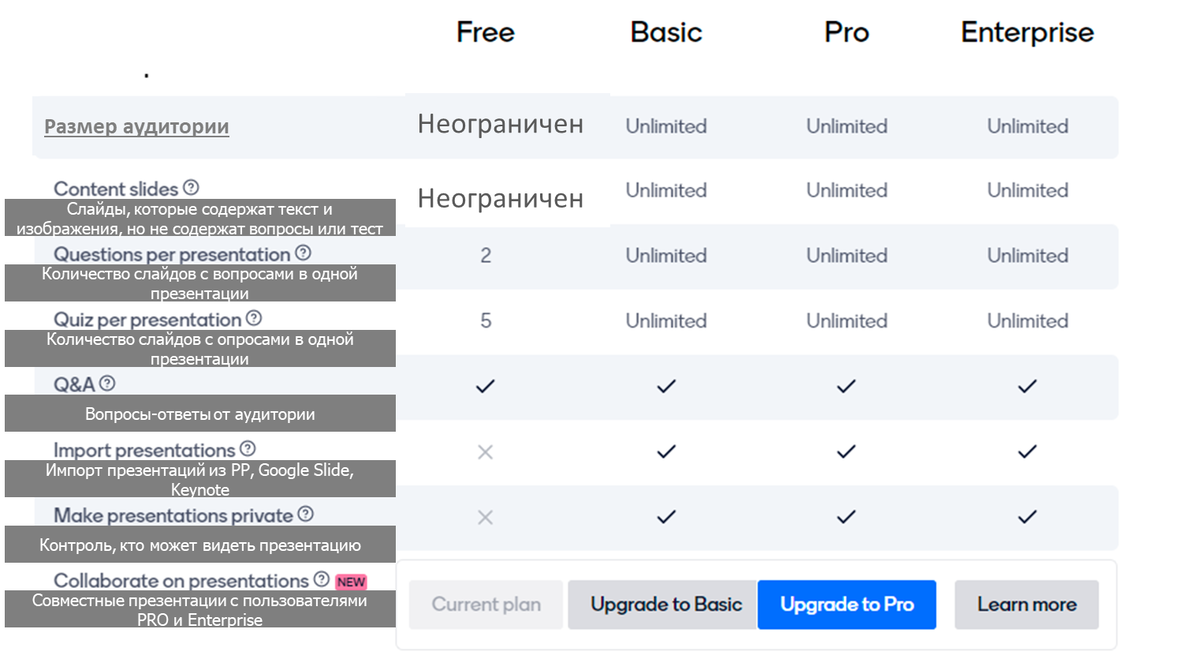The height and width of the screenshot is (659, 1200).
Task: Click the Free plan Quiz limit value 5
Action: [486, 320]
